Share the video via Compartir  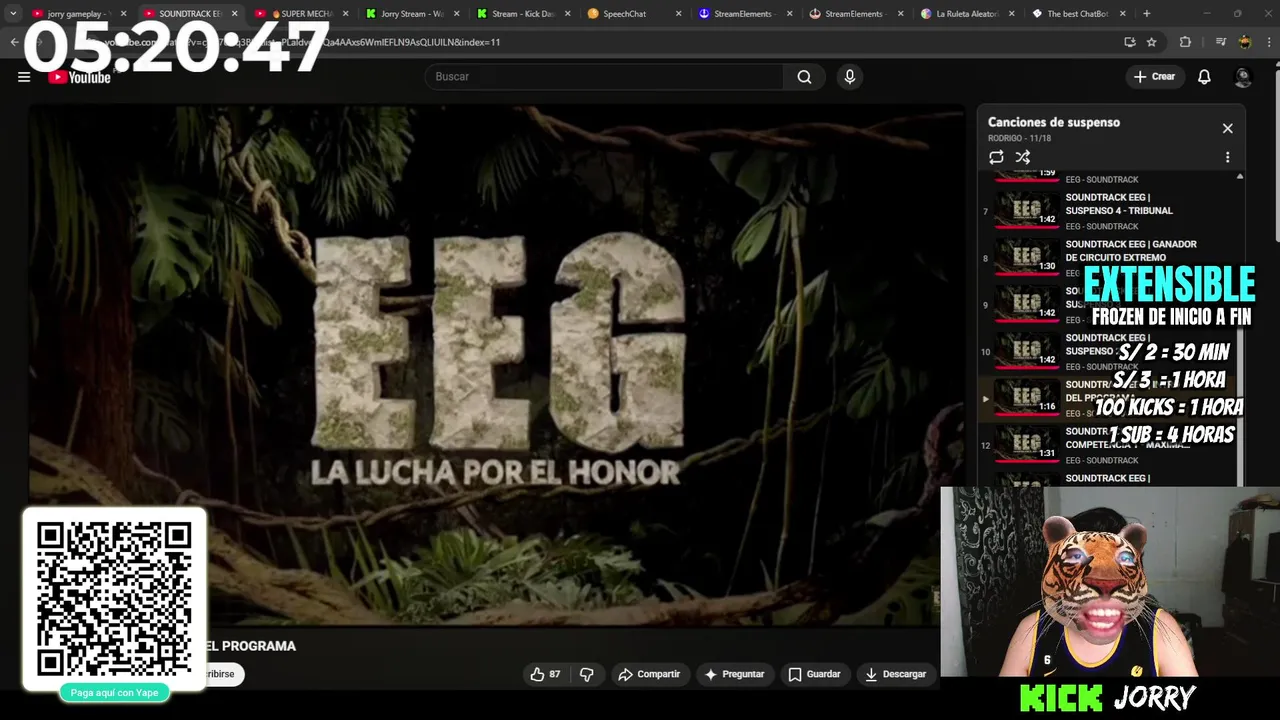(x=649, y=674)
